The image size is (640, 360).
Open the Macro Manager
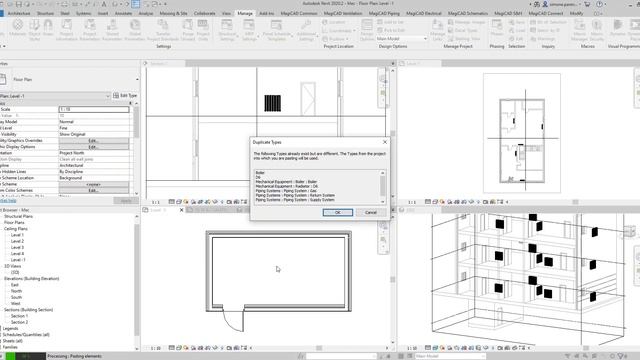[580, 29]
